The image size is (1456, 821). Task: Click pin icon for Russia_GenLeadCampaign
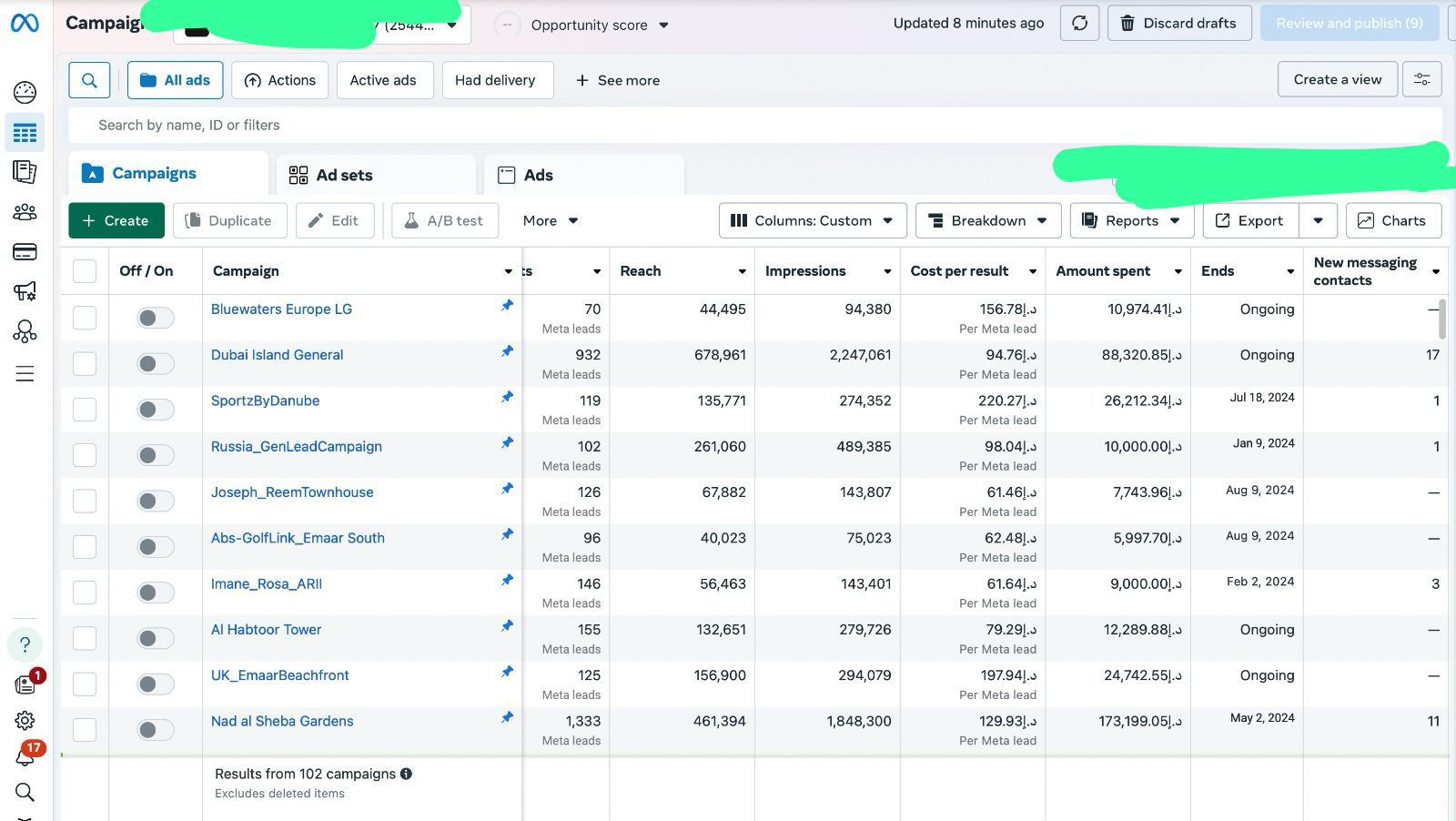507,443
